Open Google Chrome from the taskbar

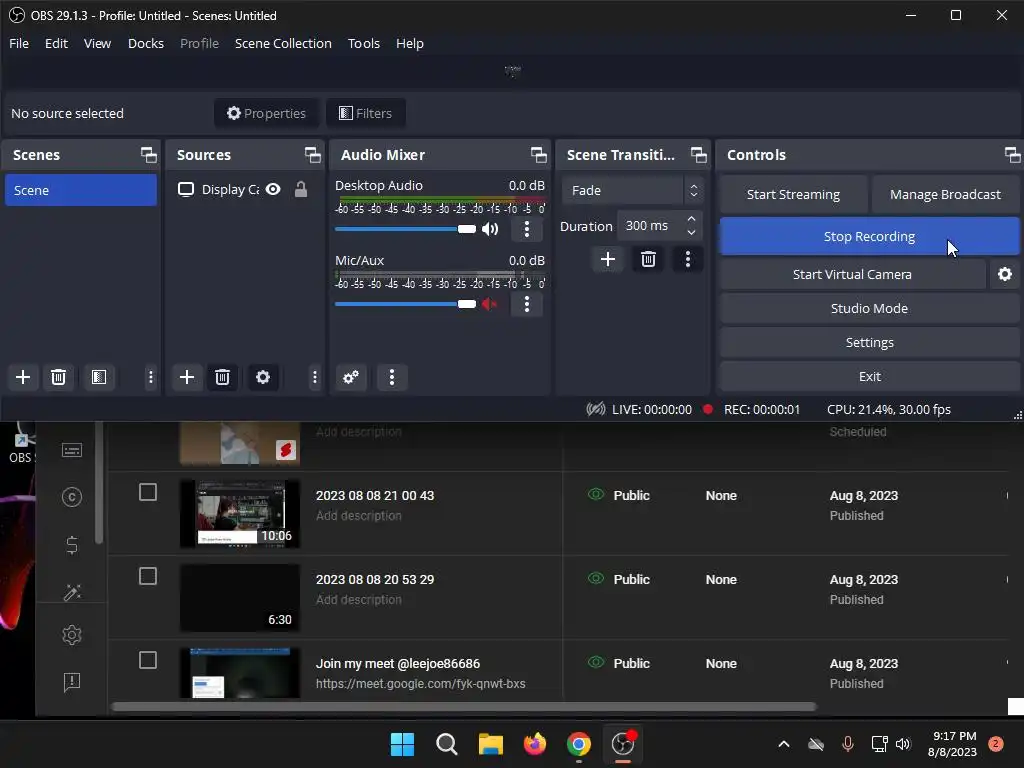click(x=579, y=744)
